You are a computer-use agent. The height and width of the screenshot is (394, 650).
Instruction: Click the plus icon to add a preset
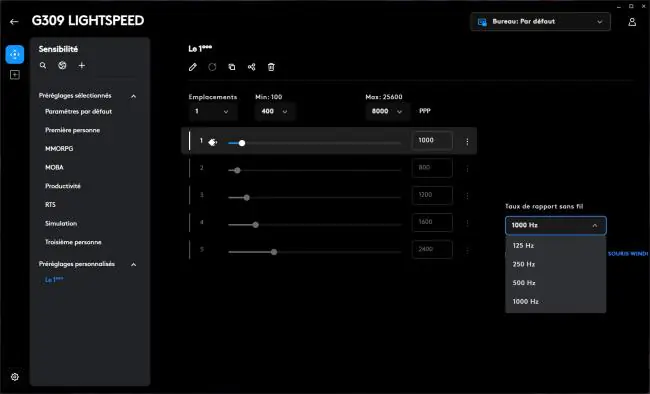click(82, 66)
